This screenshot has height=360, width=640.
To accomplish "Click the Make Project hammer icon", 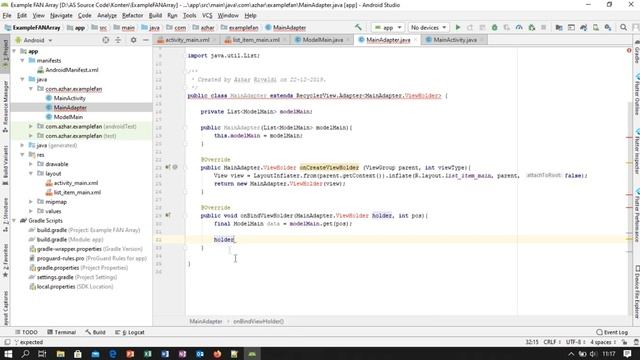I will pyautogui.click(x=358, y=27).
